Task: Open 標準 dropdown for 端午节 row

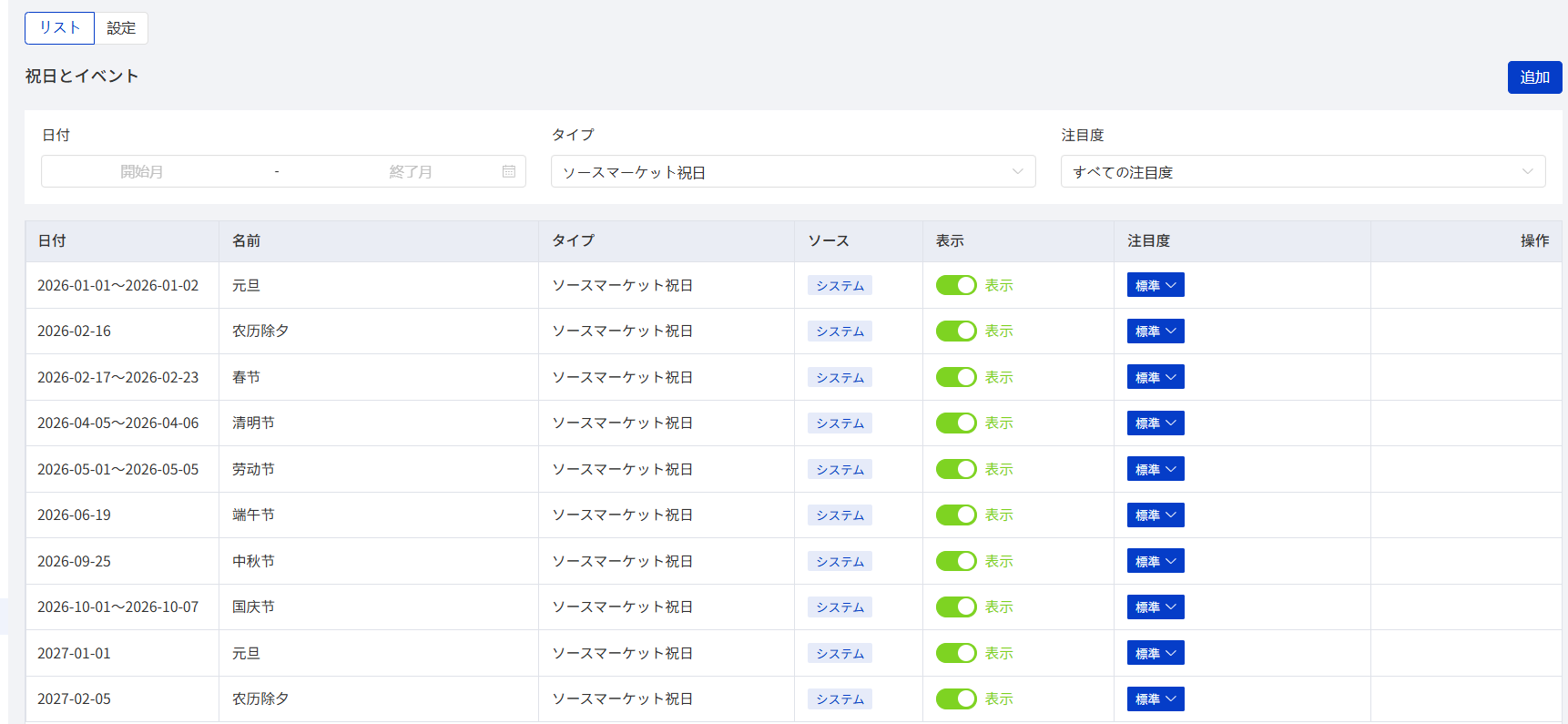Action: point(1156,515)
